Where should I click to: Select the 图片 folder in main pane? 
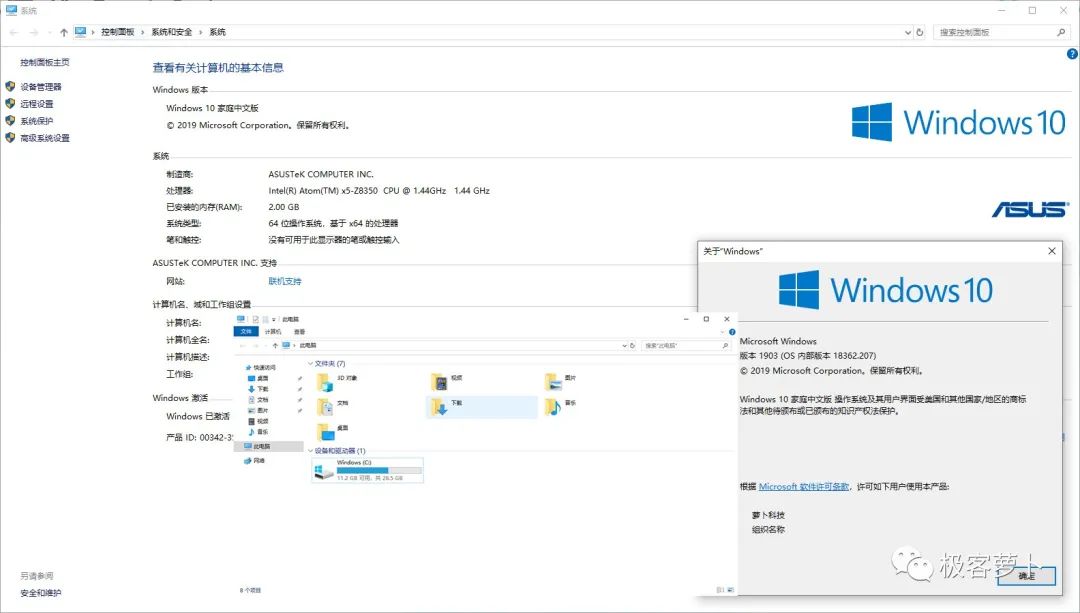pyautogui.click(x=561, y=382)
